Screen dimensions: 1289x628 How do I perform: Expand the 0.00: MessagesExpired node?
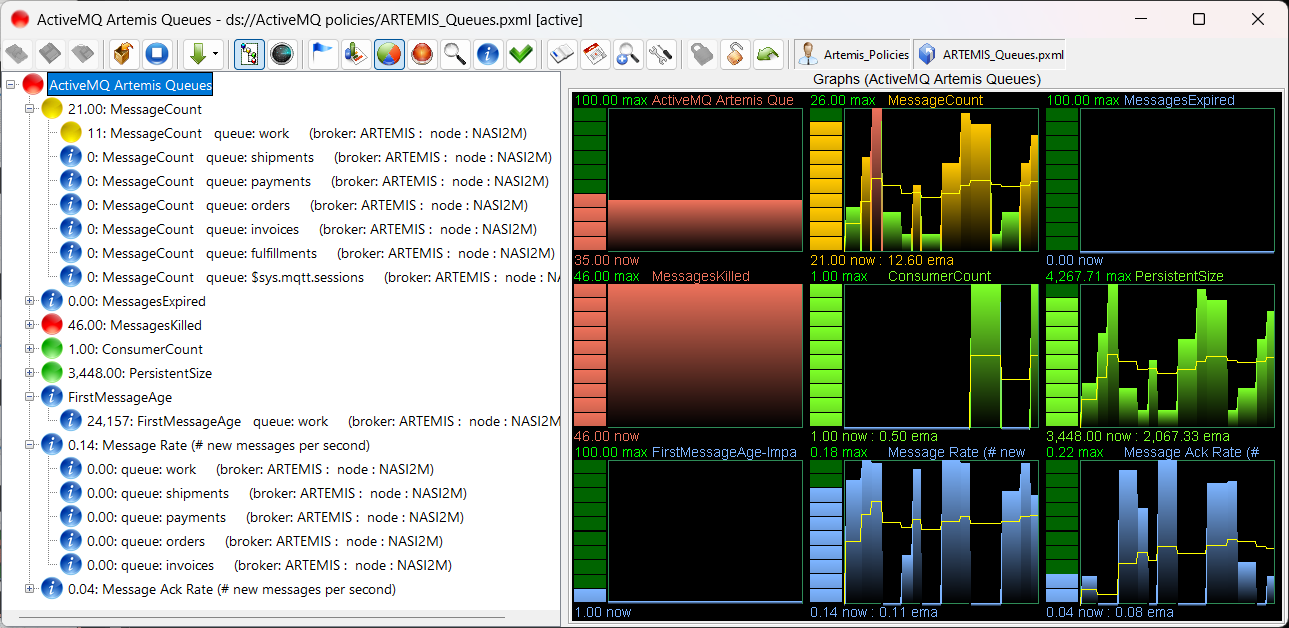point(30,301)
